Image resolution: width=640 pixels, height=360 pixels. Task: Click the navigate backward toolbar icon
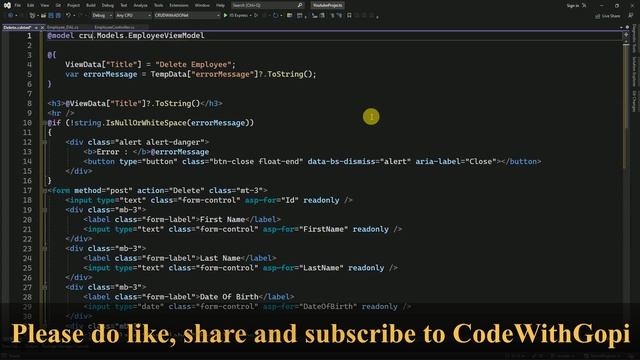tap(10, 16)
